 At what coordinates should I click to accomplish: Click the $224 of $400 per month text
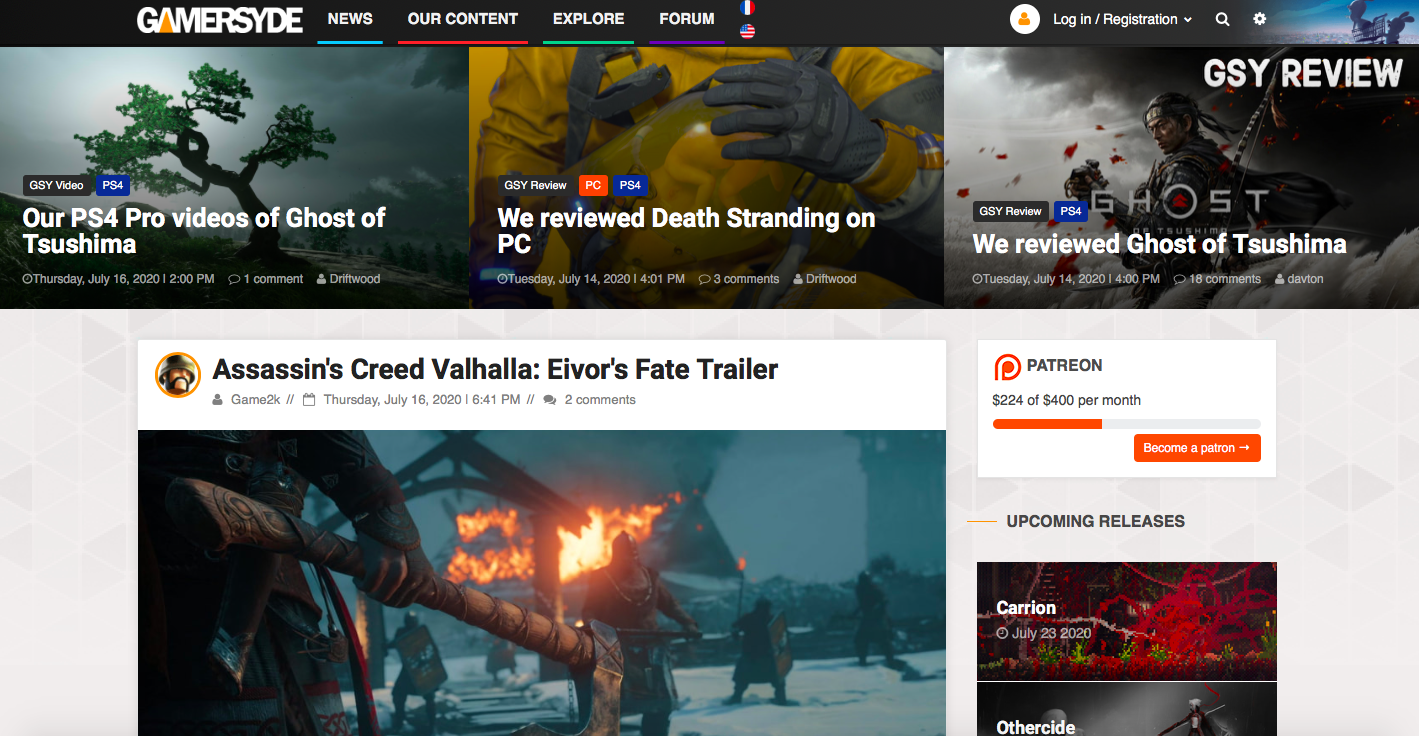click(x=1066, y=400)
